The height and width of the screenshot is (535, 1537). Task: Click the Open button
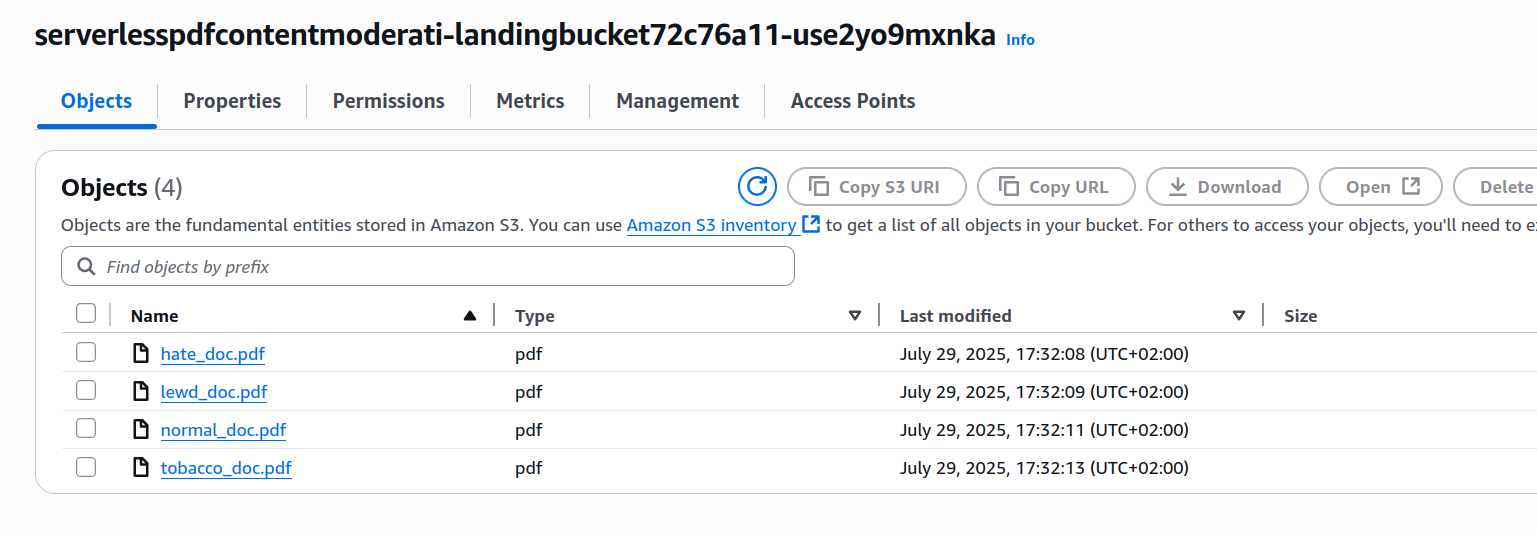(x=1381, y=187)
